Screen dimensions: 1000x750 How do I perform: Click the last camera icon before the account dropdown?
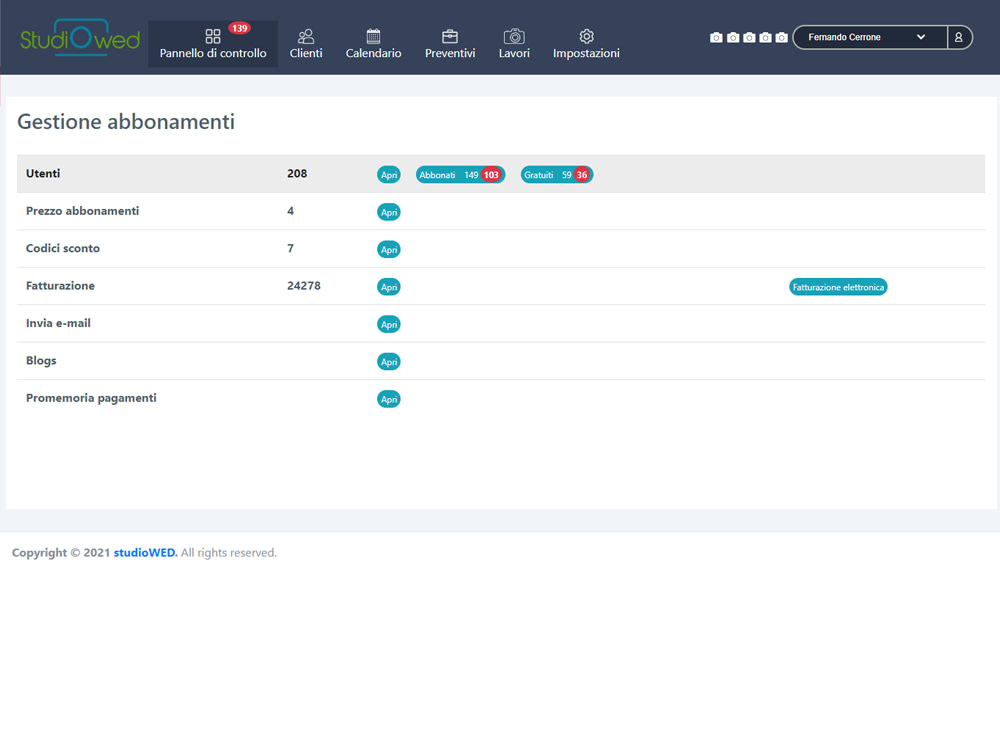(x=781, y=37)
